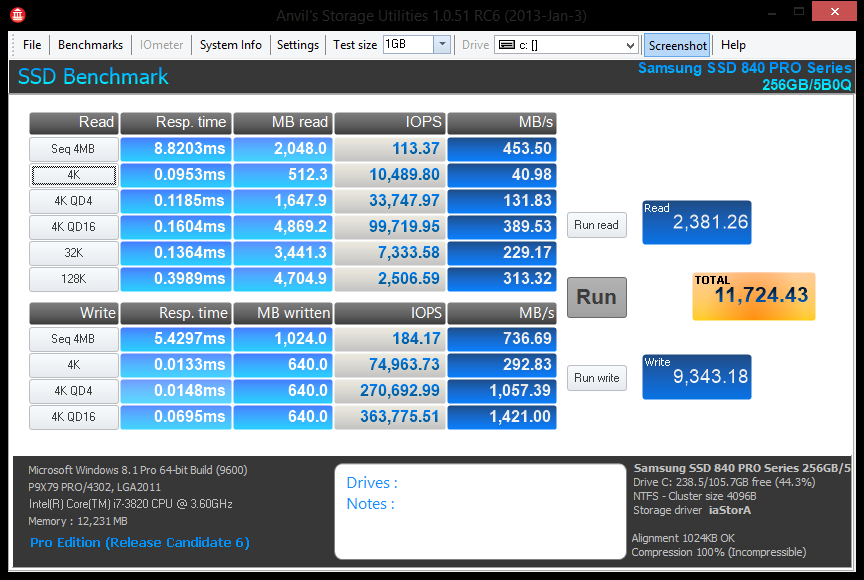
Task: Click the MB written column header
Action: tap(283, 313)
